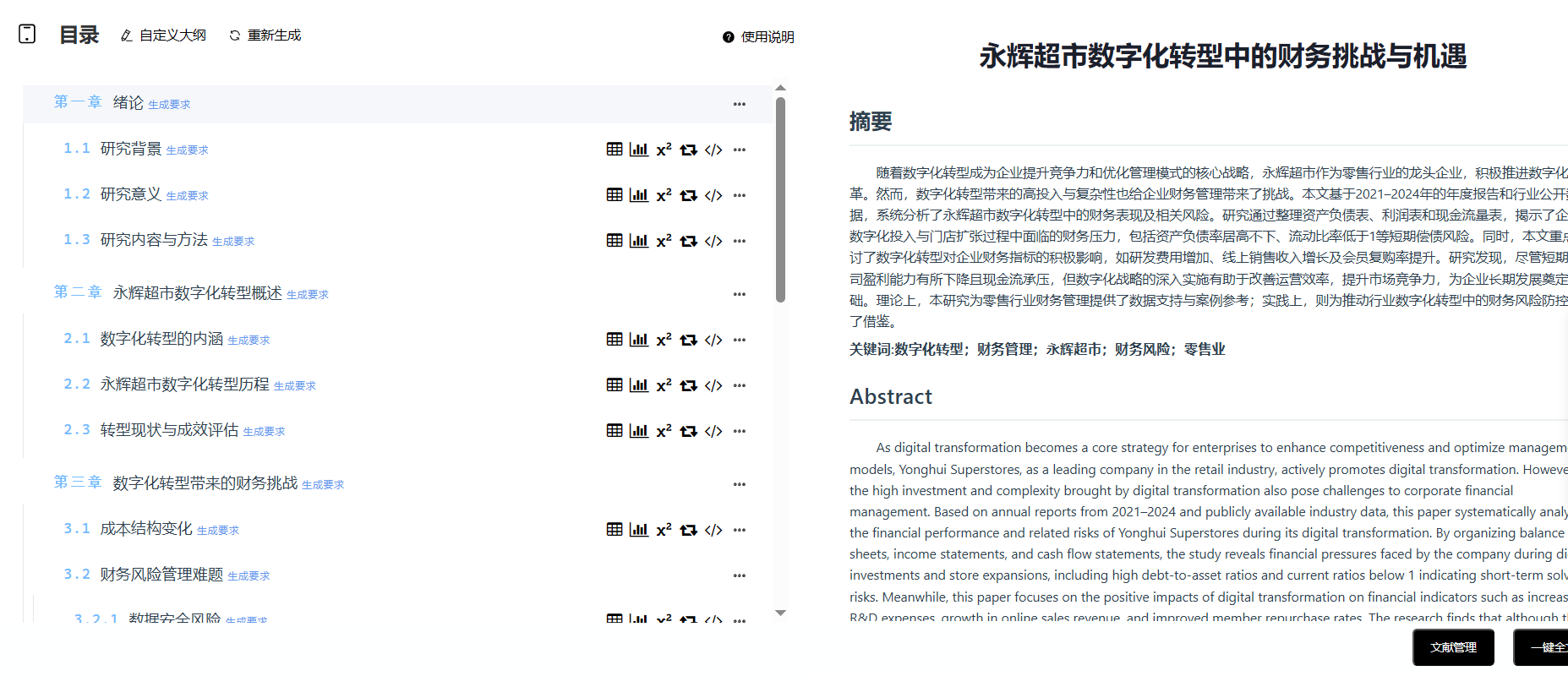Image resolution: width=1568 pixels, height=676 pixels.
Task: Open more options for 1.2 研究意义
Action: coord(740,195)
